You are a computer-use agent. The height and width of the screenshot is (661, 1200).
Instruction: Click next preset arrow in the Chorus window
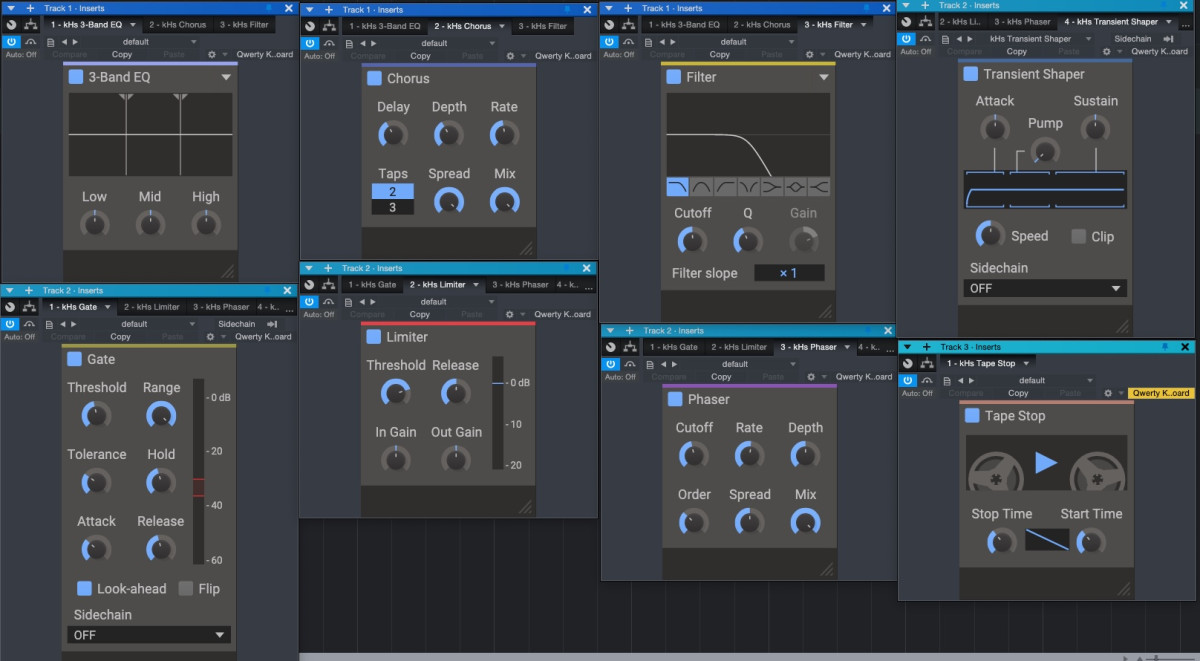point(374,43)
